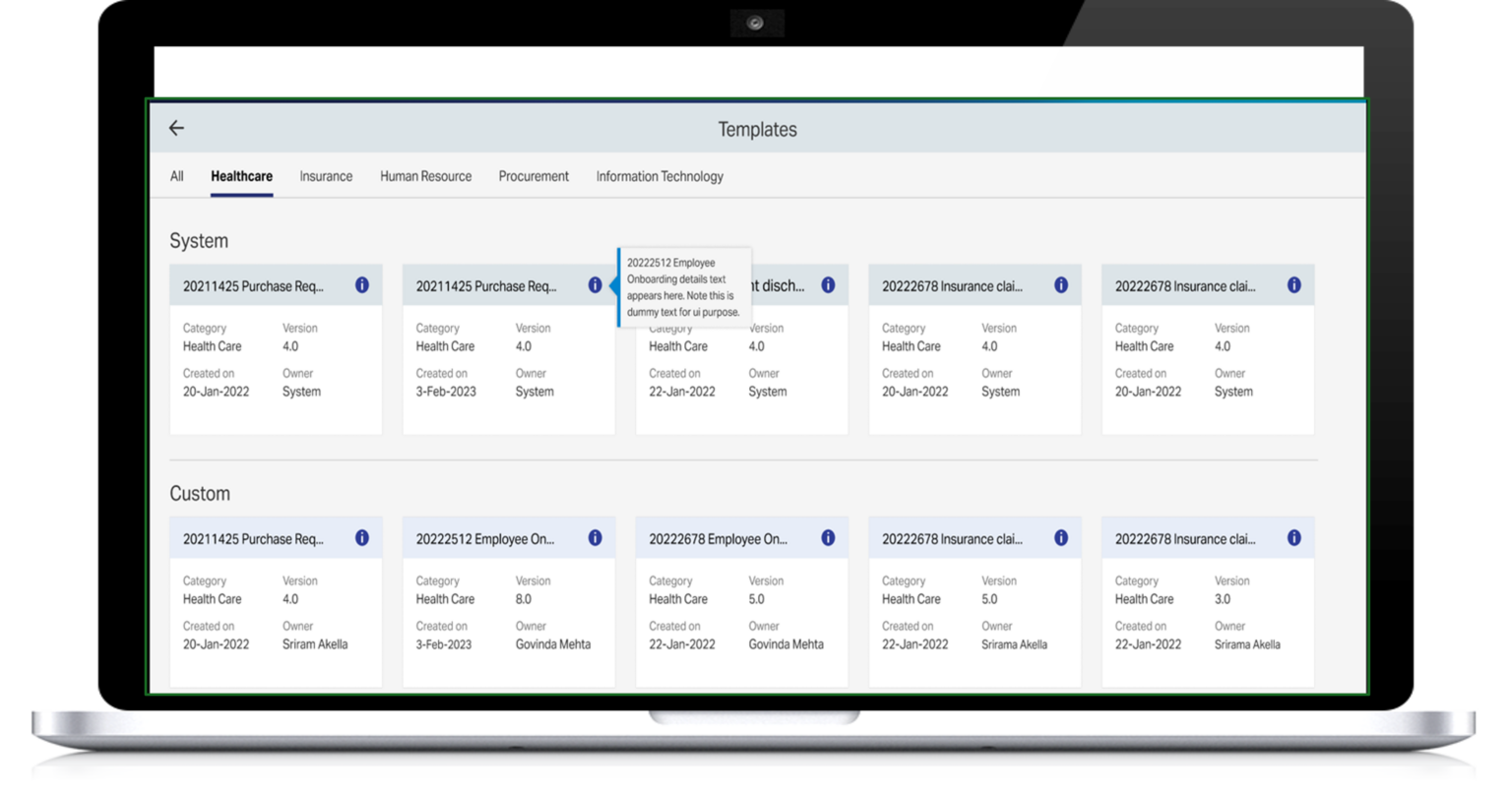Open info on last System row Insurance claim template
The image size is (1512, 793).
[x=1293, y=285]
